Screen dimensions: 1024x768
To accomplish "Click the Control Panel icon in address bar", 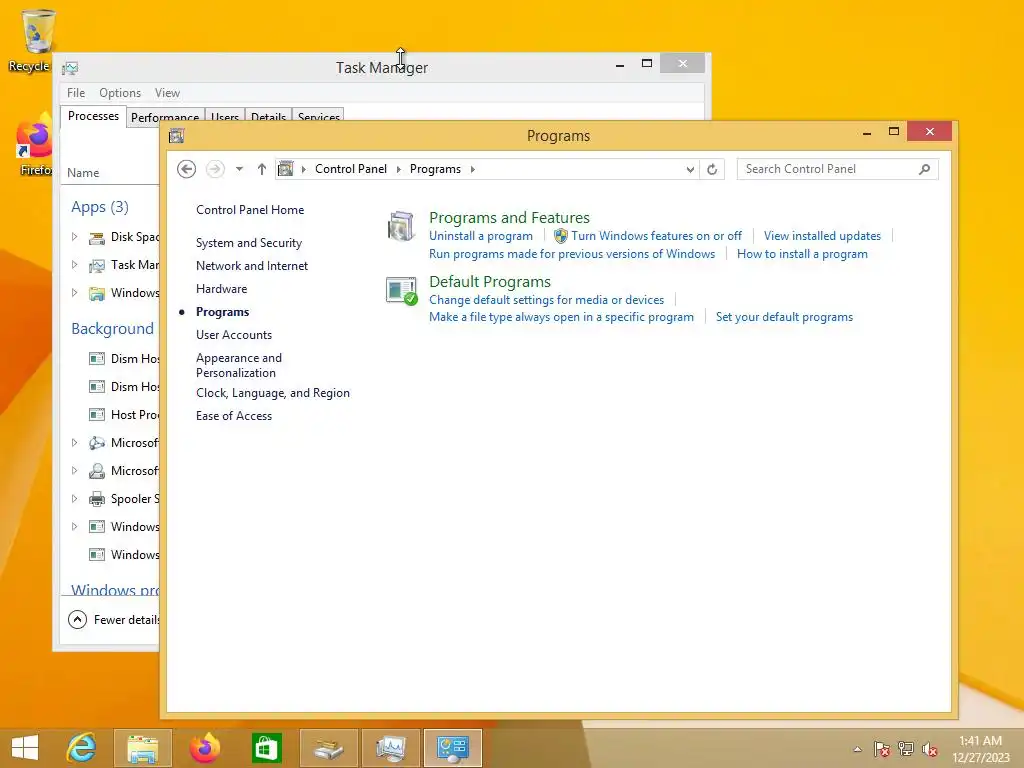I will (285, 169).
